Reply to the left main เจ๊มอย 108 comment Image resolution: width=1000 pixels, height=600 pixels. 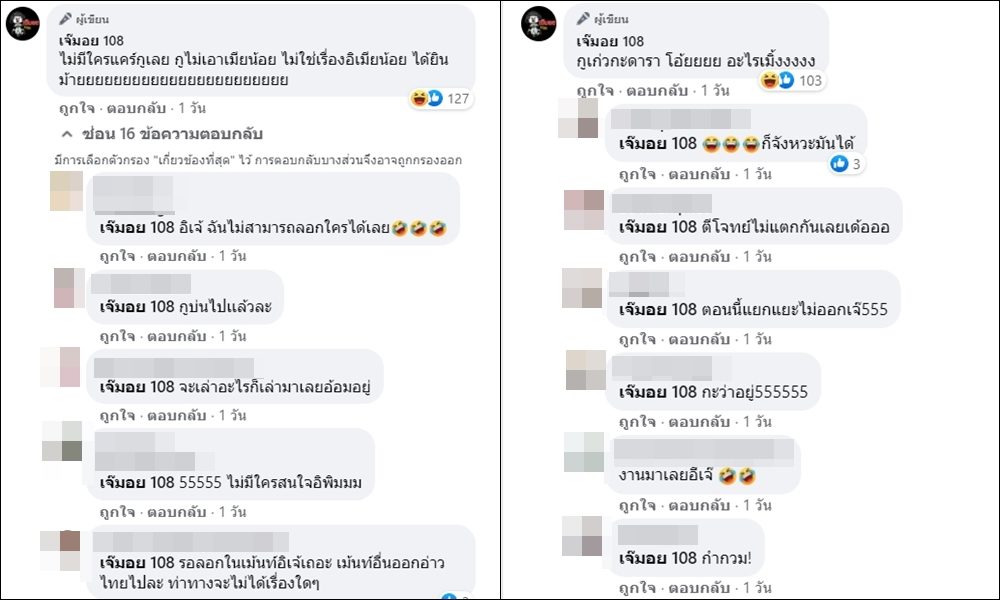[136, 108]
